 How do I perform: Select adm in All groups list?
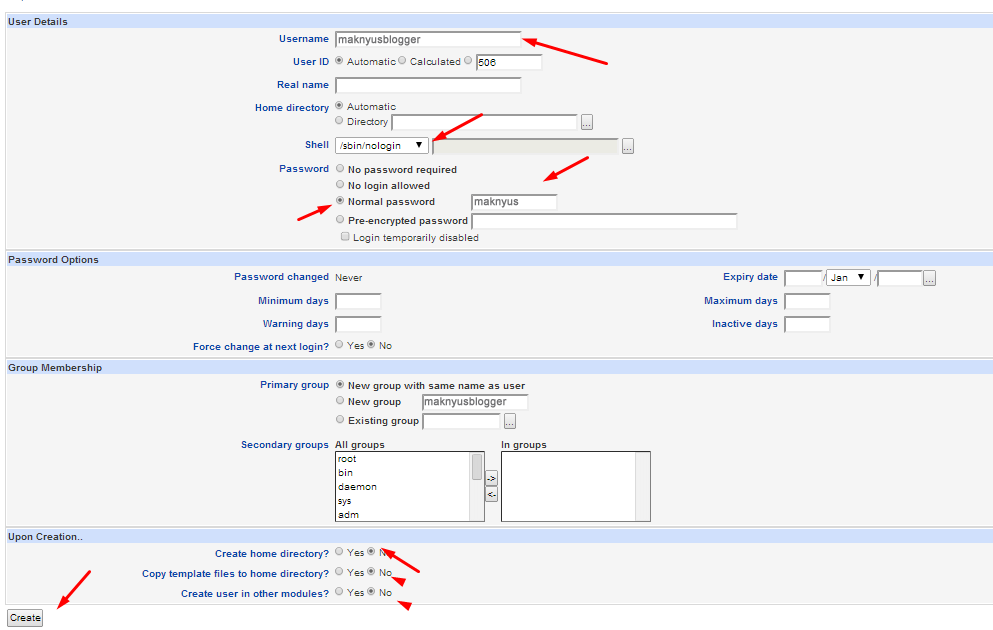(x=403, y=515)
